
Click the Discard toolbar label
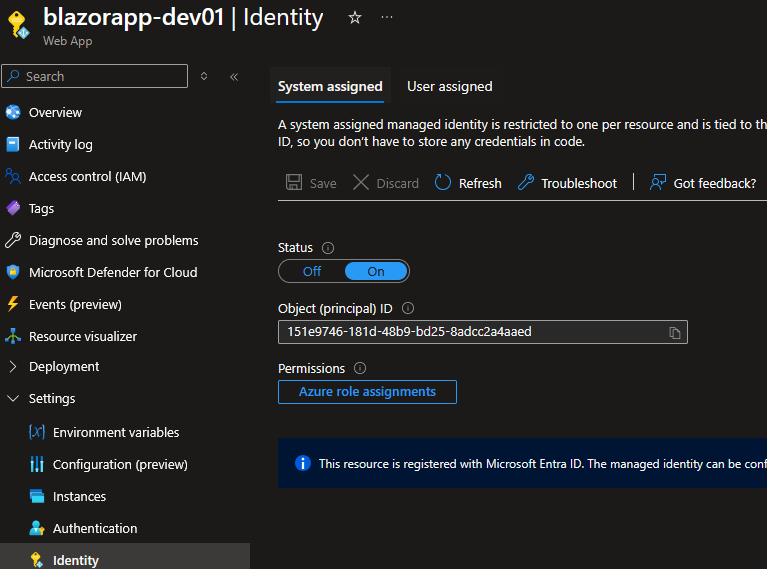click(397, 183)
